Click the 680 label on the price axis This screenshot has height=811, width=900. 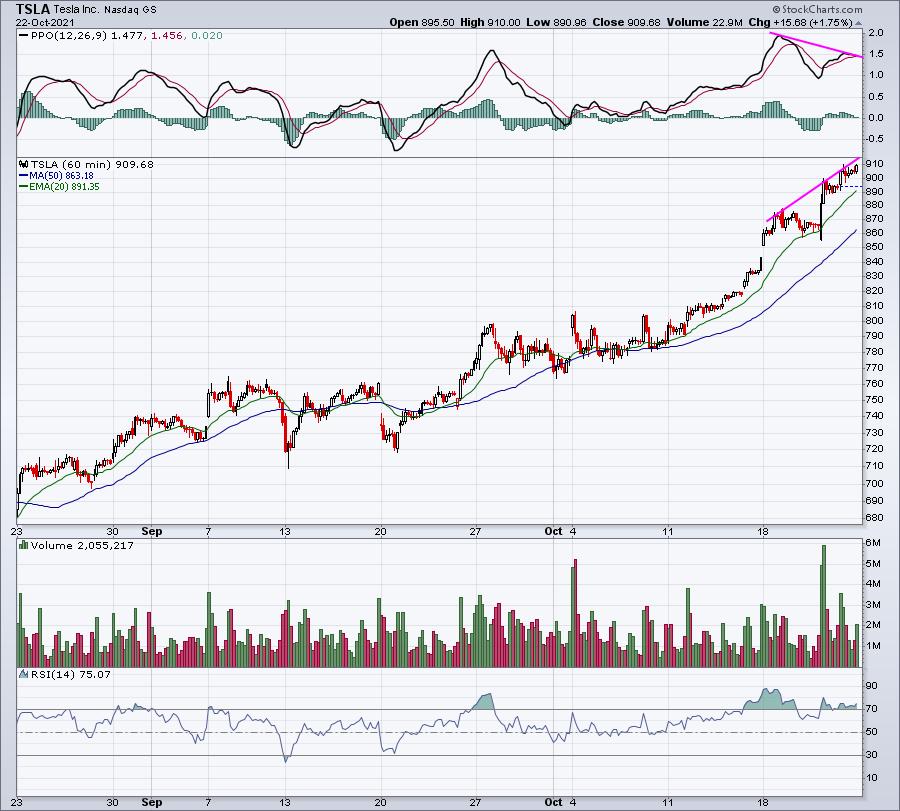click(x=875, y=517)
